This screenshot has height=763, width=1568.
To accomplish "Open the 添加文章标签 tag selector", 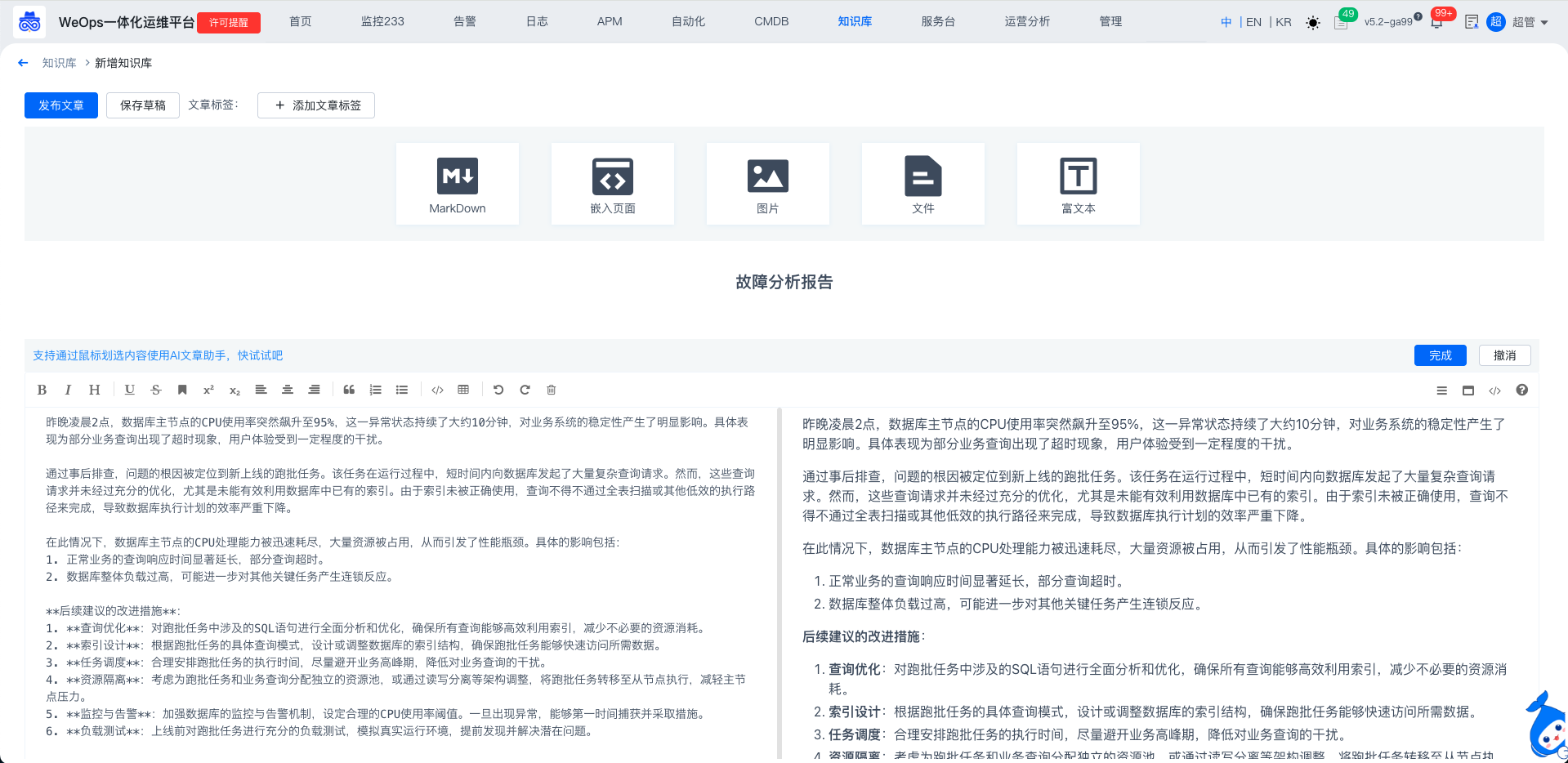I will pos(316,105).
